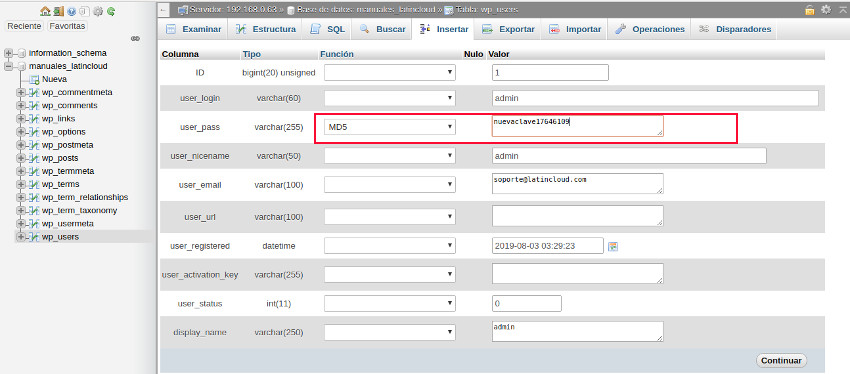Collapse the manuales_latincloud database node
This screenshot has width=850, height=374.
8,66
